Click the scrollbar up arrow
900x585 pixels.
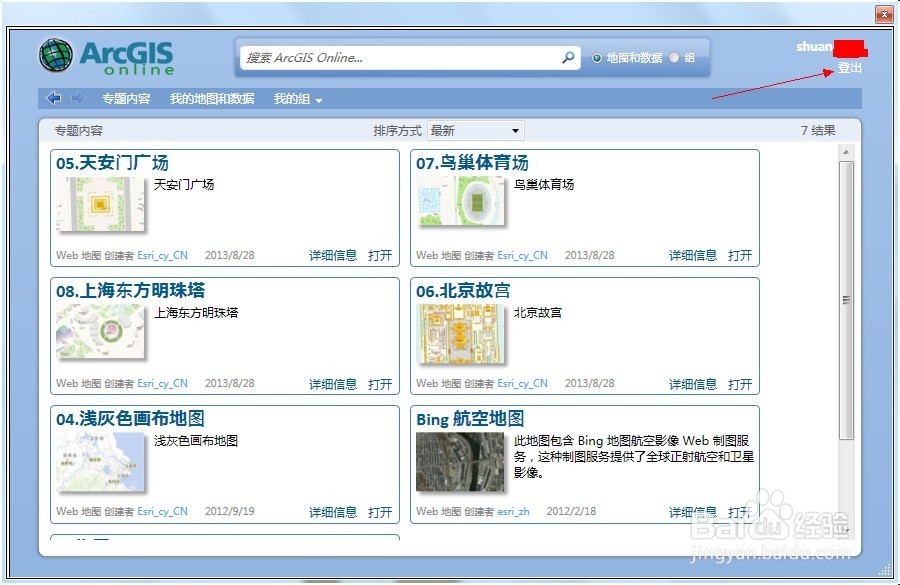tap(846, 152)
